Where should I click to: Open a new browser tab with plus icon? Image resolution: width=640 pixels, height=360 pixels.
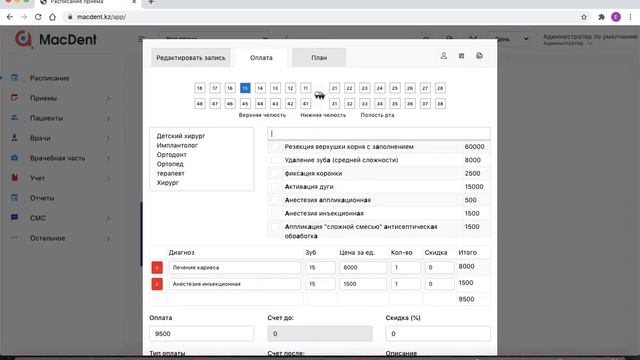(151, 2)
